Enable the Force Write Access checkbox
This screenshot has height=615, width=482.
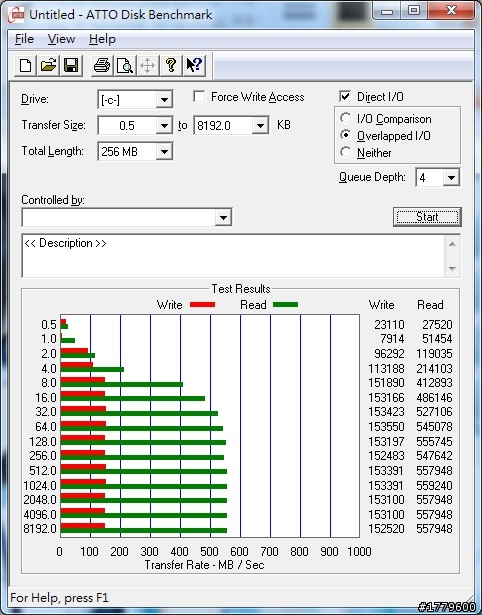[199, 96]
